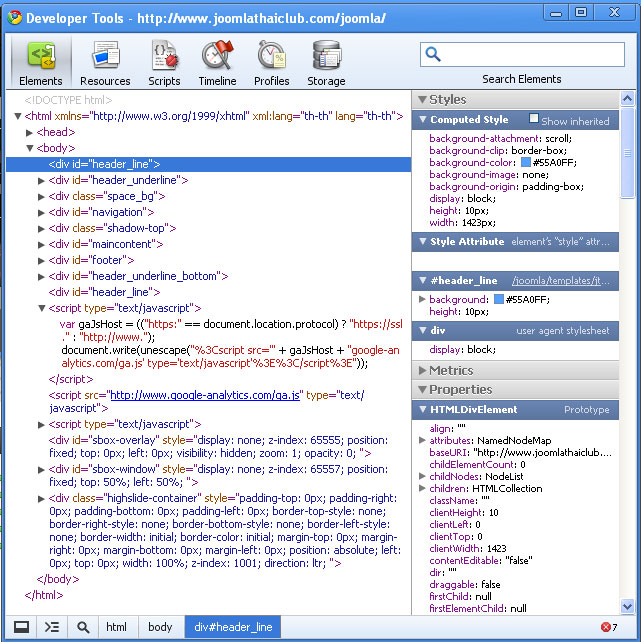The height and width of the screenshot is (642, 641).
Task: Select the DOCTYPE html node
Action: click(68, 100)
